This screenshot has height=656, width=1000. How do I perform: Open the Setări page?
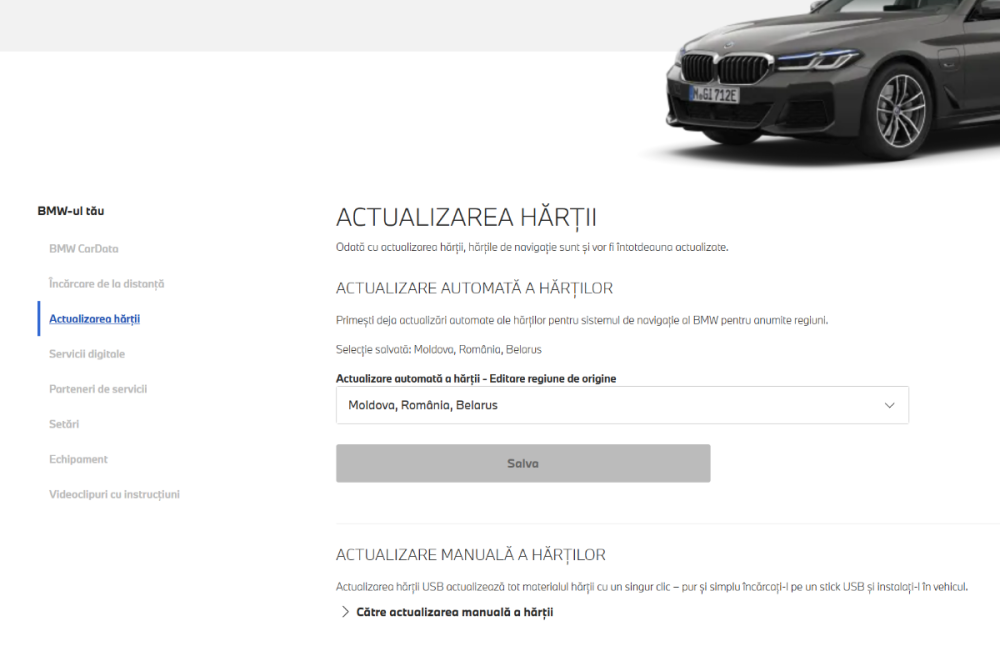pos(64,424)
